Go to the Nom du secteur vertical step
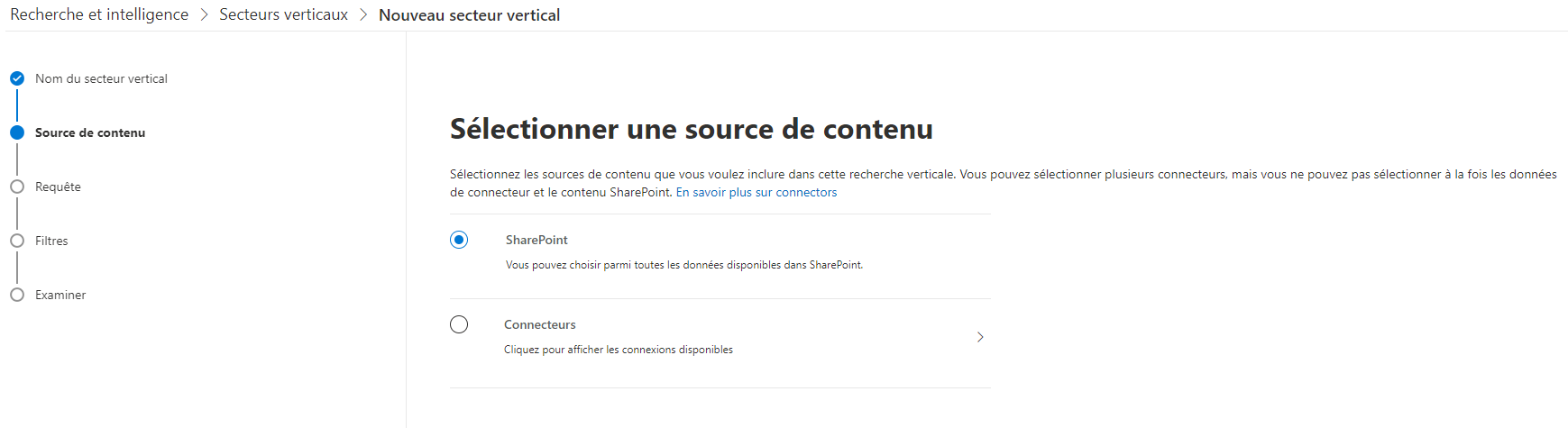The width and height of the screenshot is (1568, 428). coord(101,78)
